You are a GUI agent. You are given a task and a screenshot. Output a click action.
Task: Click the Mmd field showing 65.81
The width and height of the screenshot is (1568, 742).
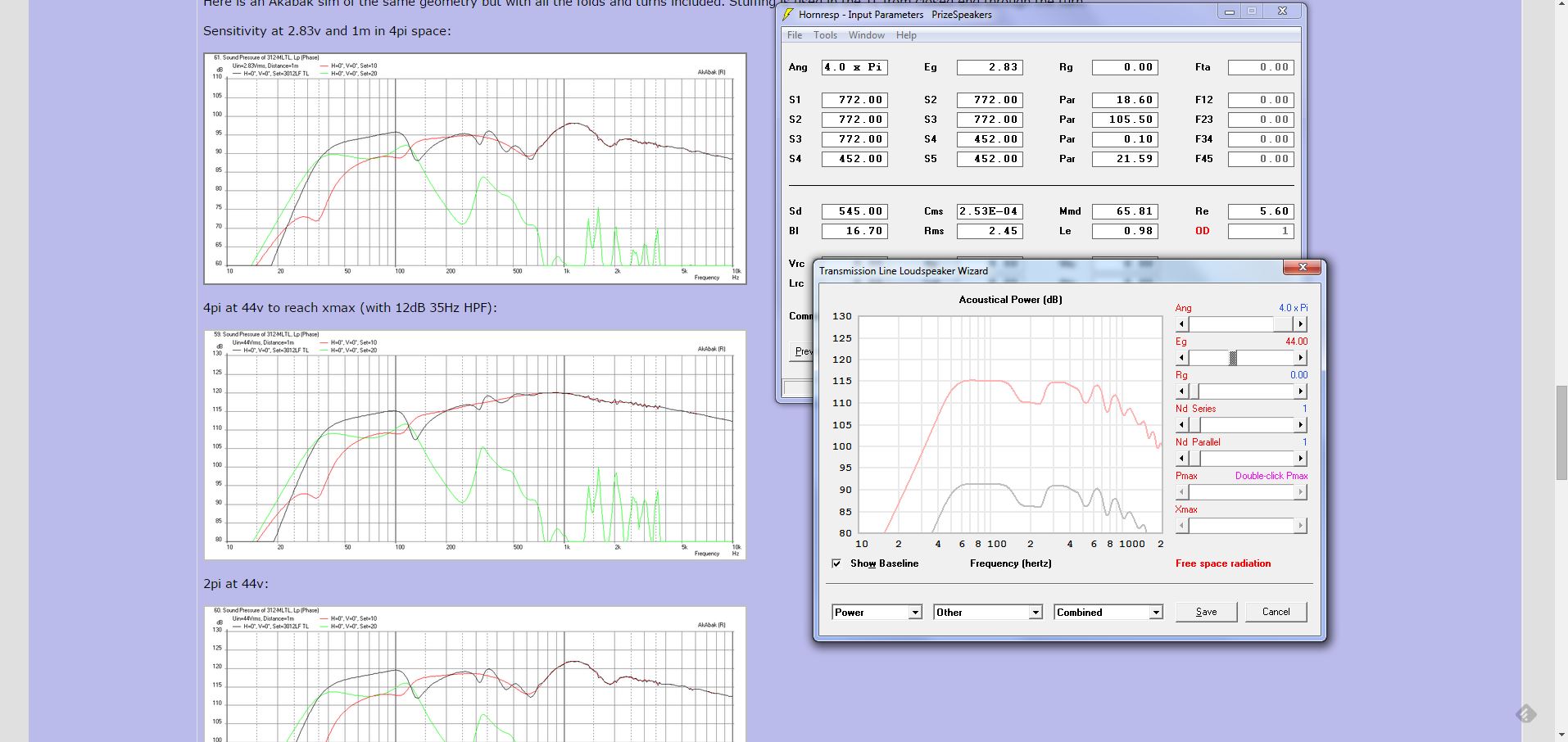tap(1125, 211)
